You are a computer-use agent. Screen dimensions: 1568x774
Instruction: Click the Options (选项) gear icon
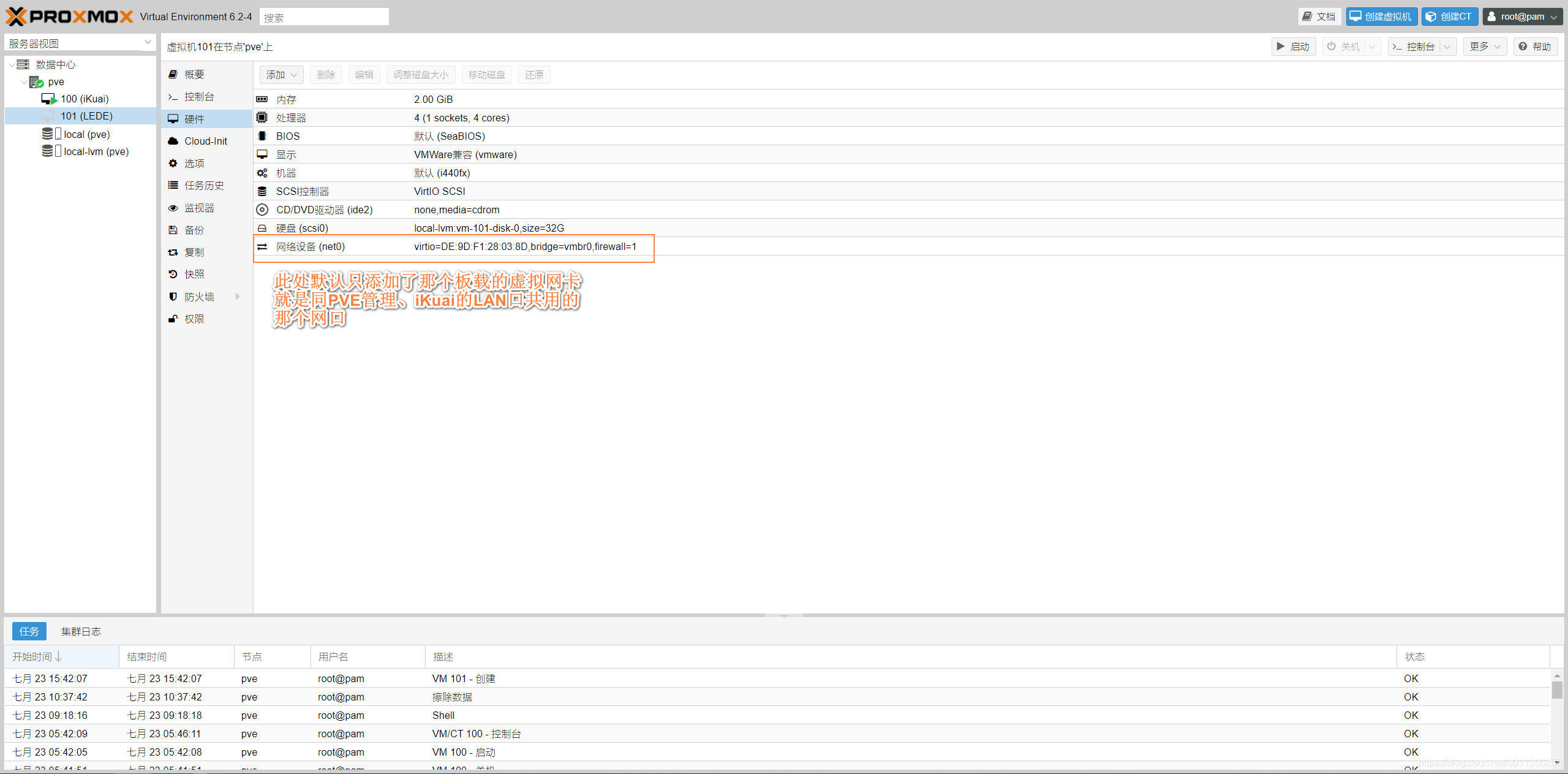point(173,163)
